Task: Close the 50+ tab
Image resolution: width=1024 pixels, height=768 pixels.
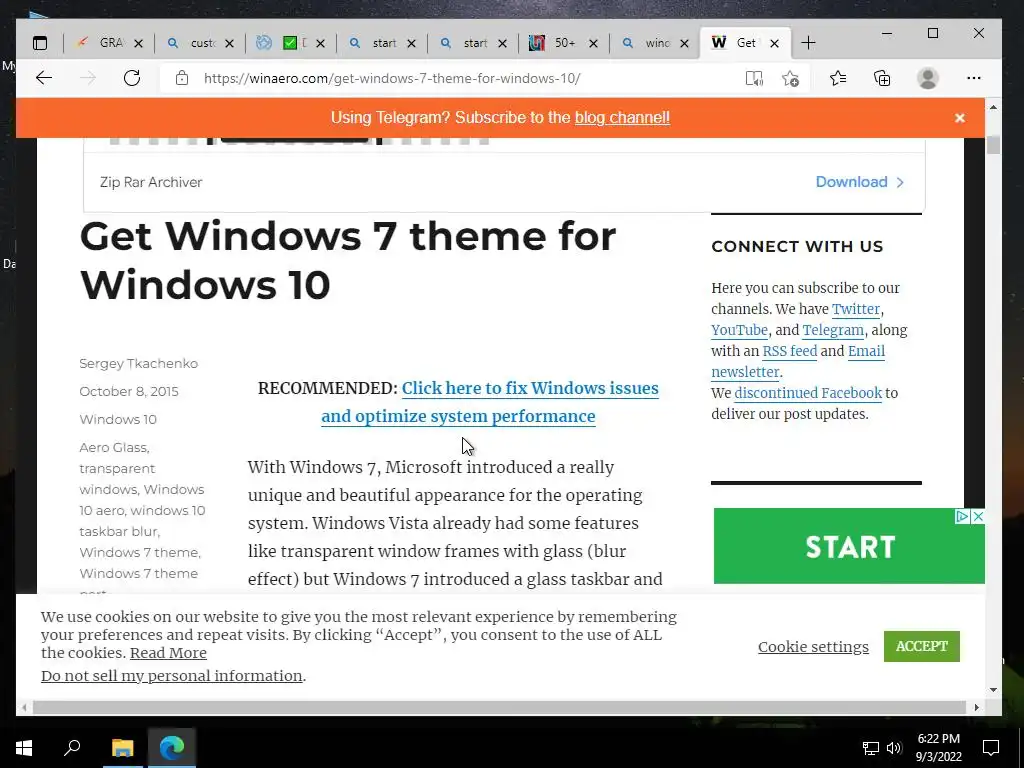Action: tap(593, 43)
